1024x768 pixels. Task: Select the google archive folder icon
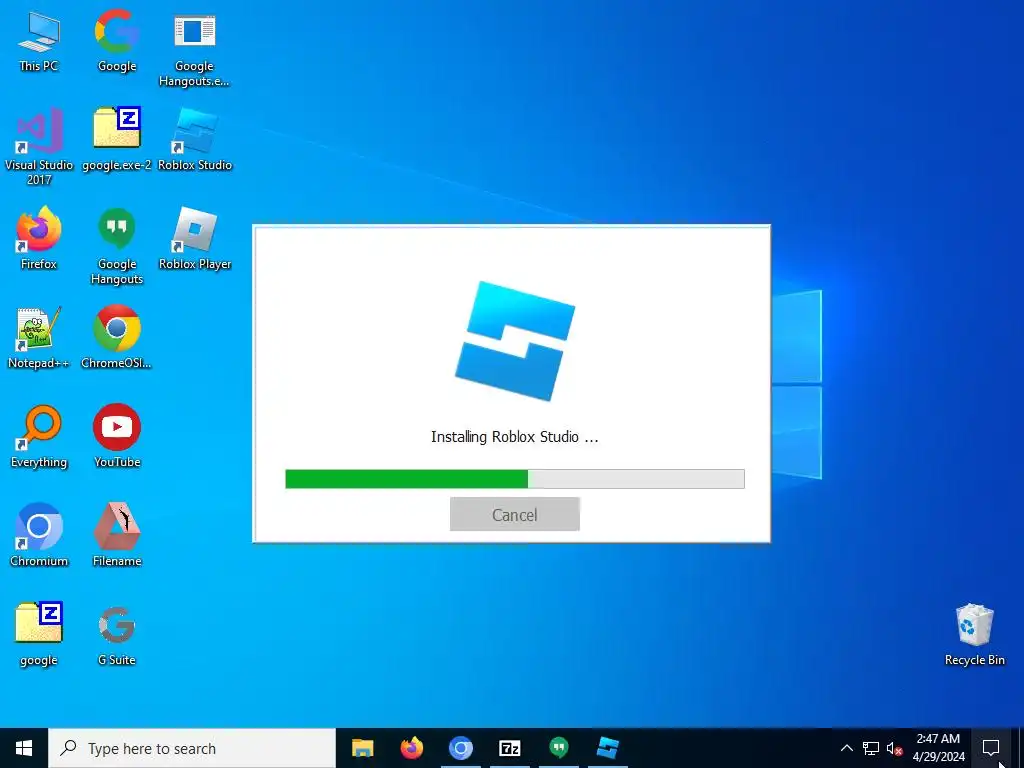(39, 635)
